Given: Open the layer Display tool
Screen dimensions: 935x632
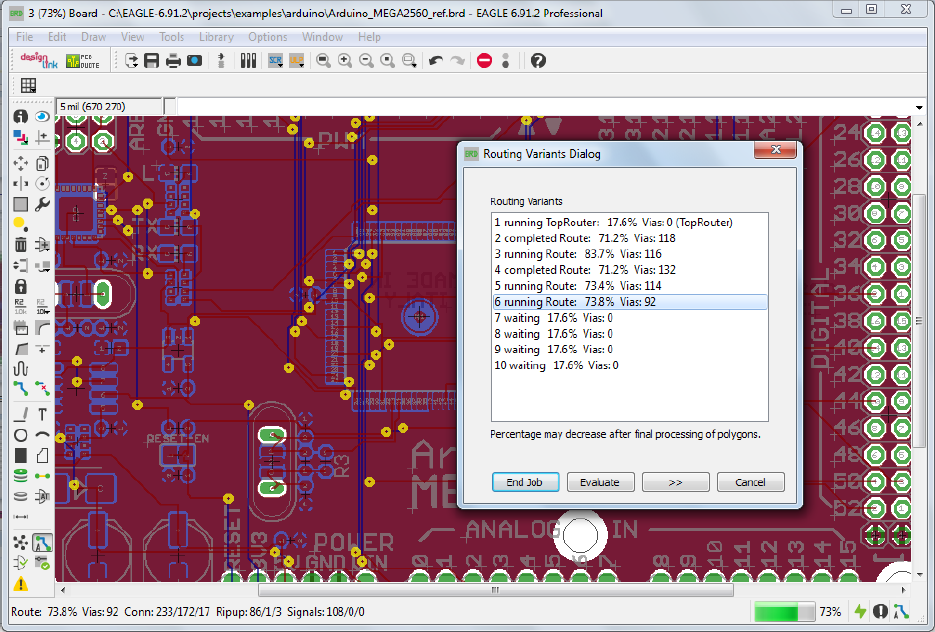Looking at the screenshot, I should tap(21, 138).
